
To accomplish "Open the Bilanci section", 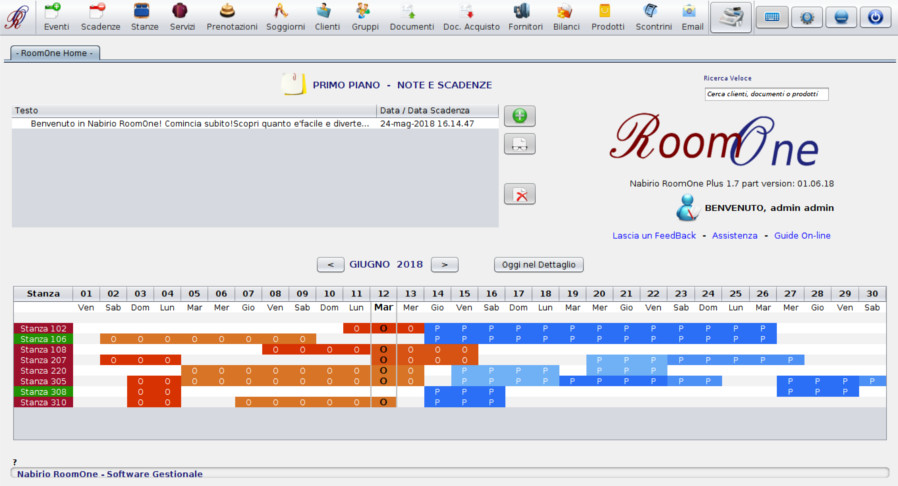I will (x=566, y=17).
